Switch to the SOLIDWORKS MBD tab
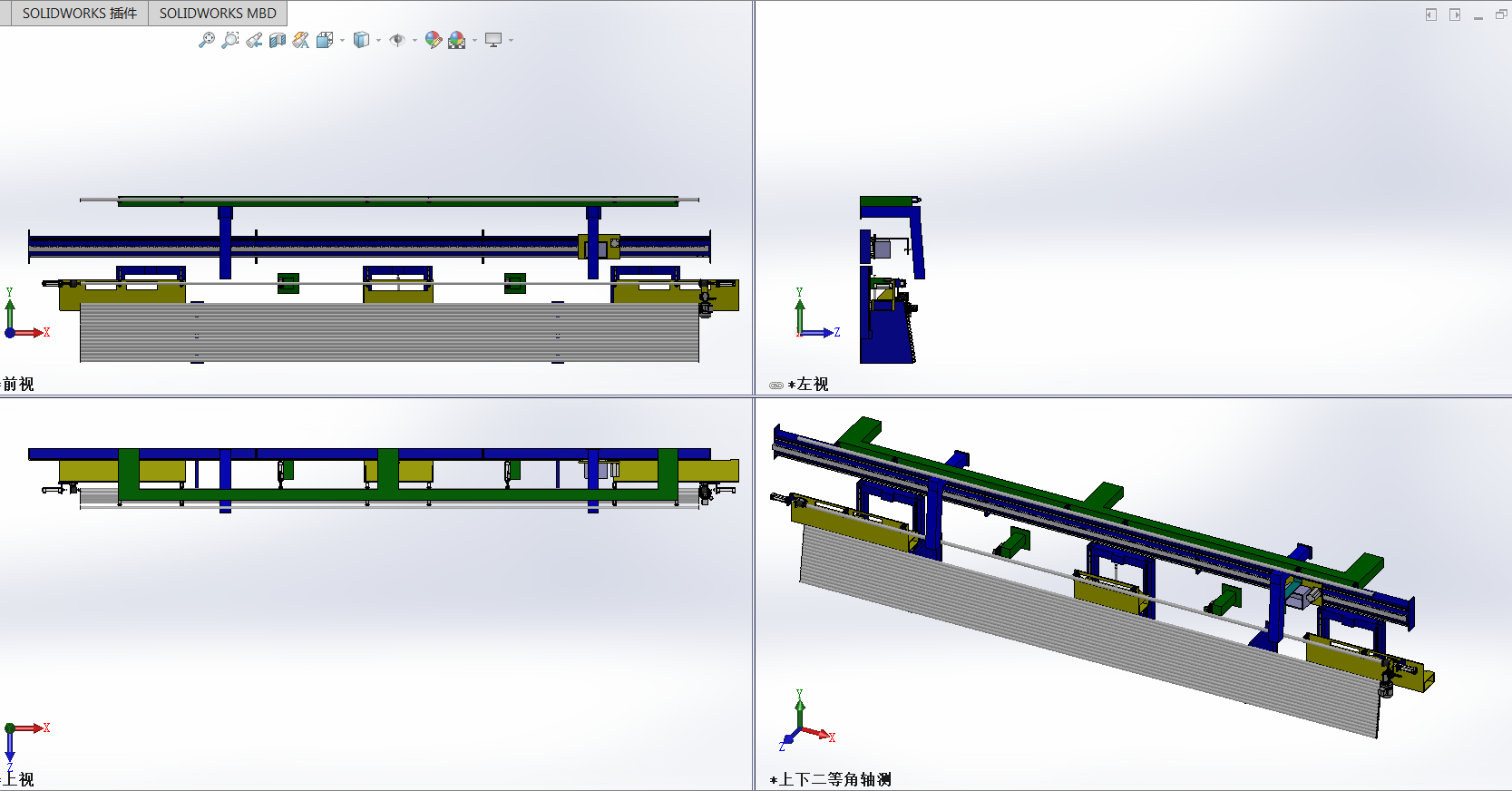The image size is (1512, 791). [x=218, y=13]
